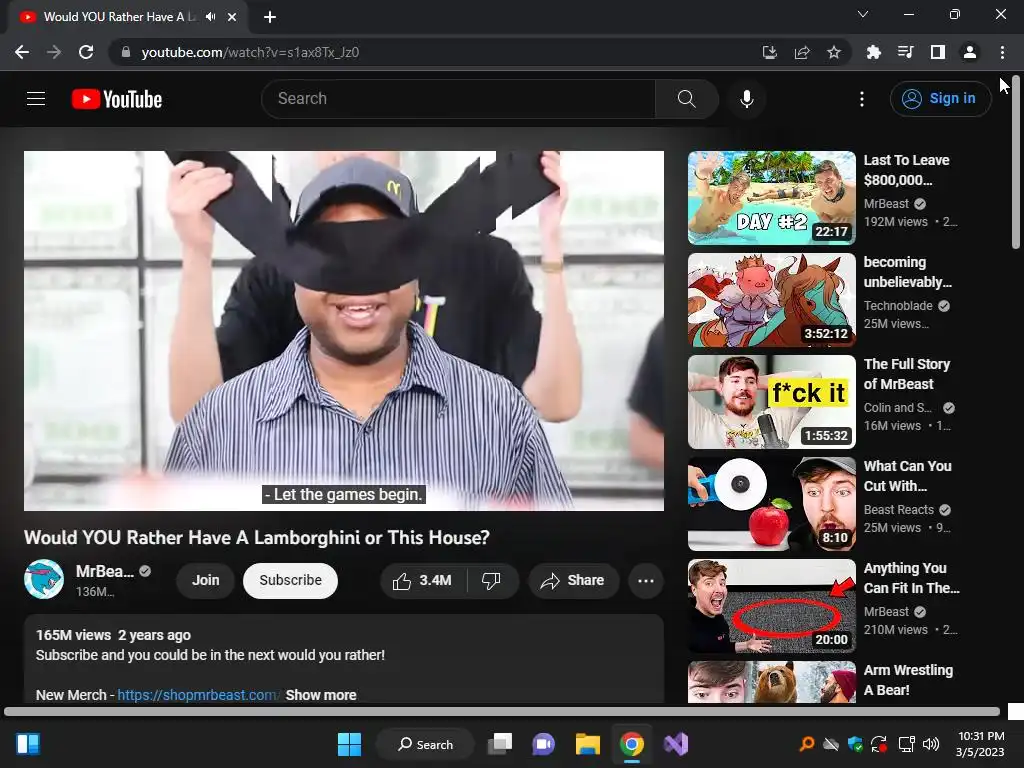This screenshot has height=768, width=1024.
Task: Open taskbar Search box
Action: pos(425,744)
